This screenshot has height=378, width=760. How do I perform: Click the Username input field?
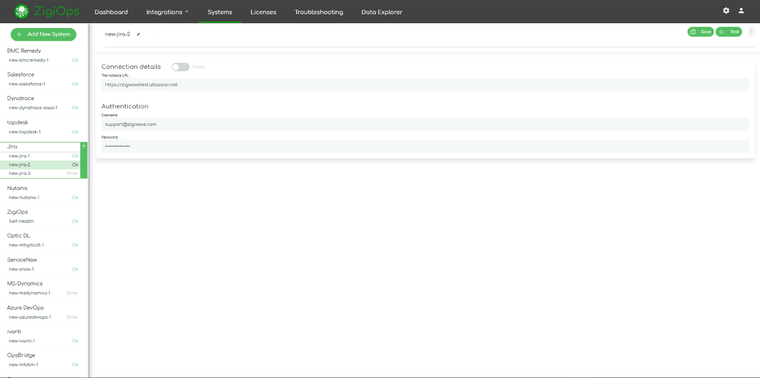click(425, 124)
